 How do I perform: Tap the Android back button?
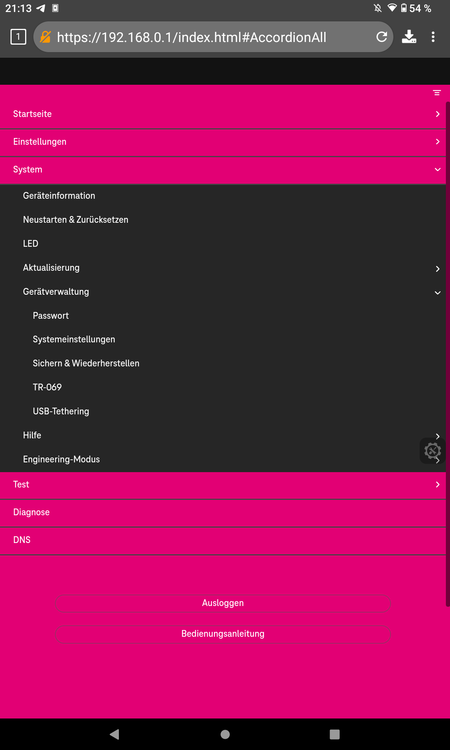pyautogui.click(x=114, y=734)
